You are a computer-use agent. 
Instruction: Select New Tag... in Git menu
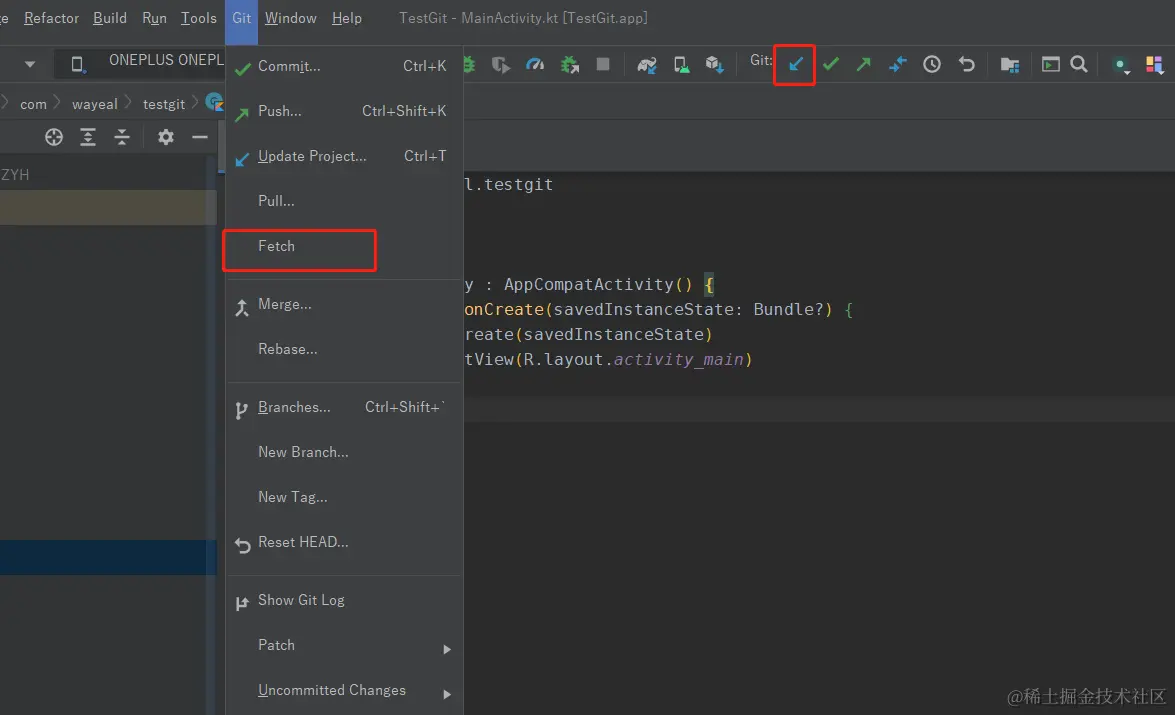pos(344,498)
